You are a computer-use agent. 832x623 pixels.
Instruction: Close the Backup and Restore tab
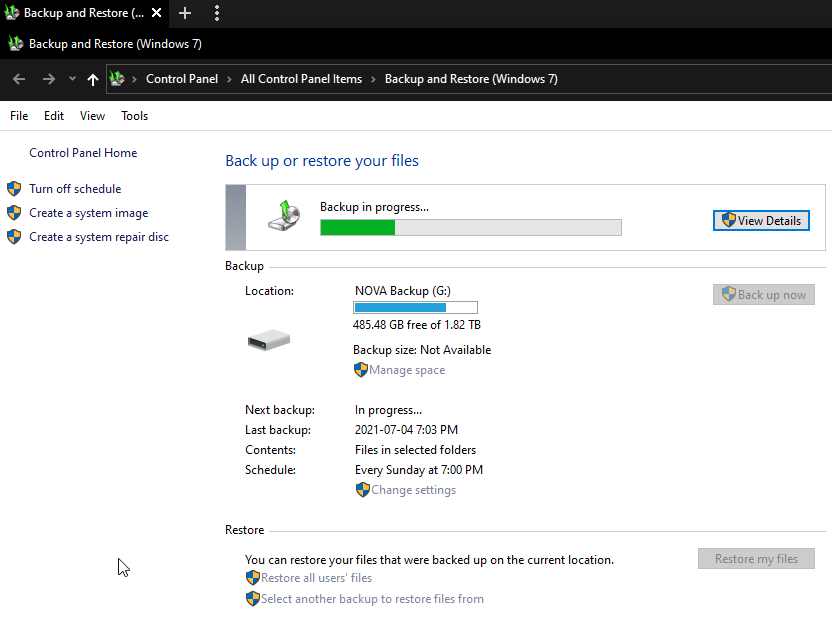point(157,13)
